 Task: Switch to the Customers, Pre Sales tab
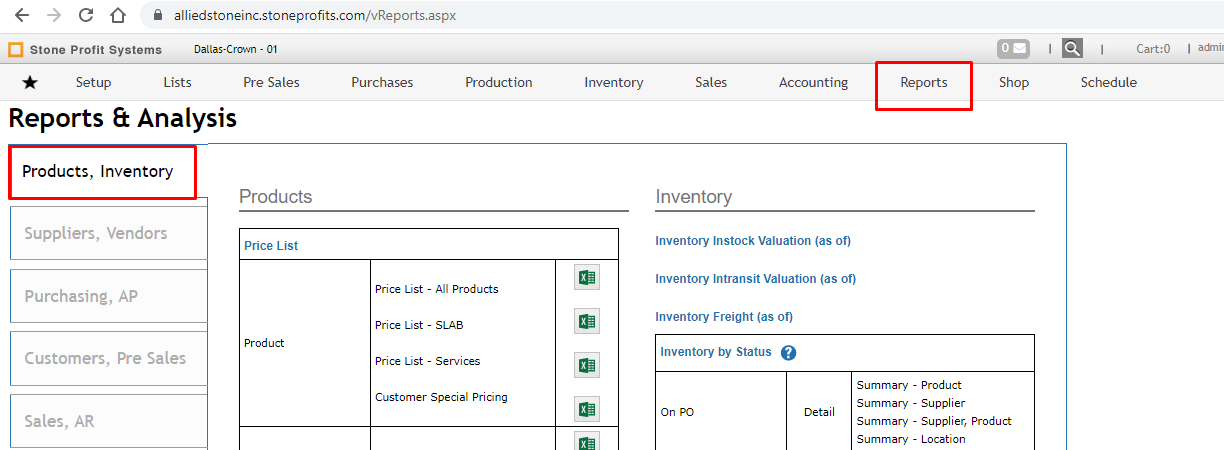(109, 358)
